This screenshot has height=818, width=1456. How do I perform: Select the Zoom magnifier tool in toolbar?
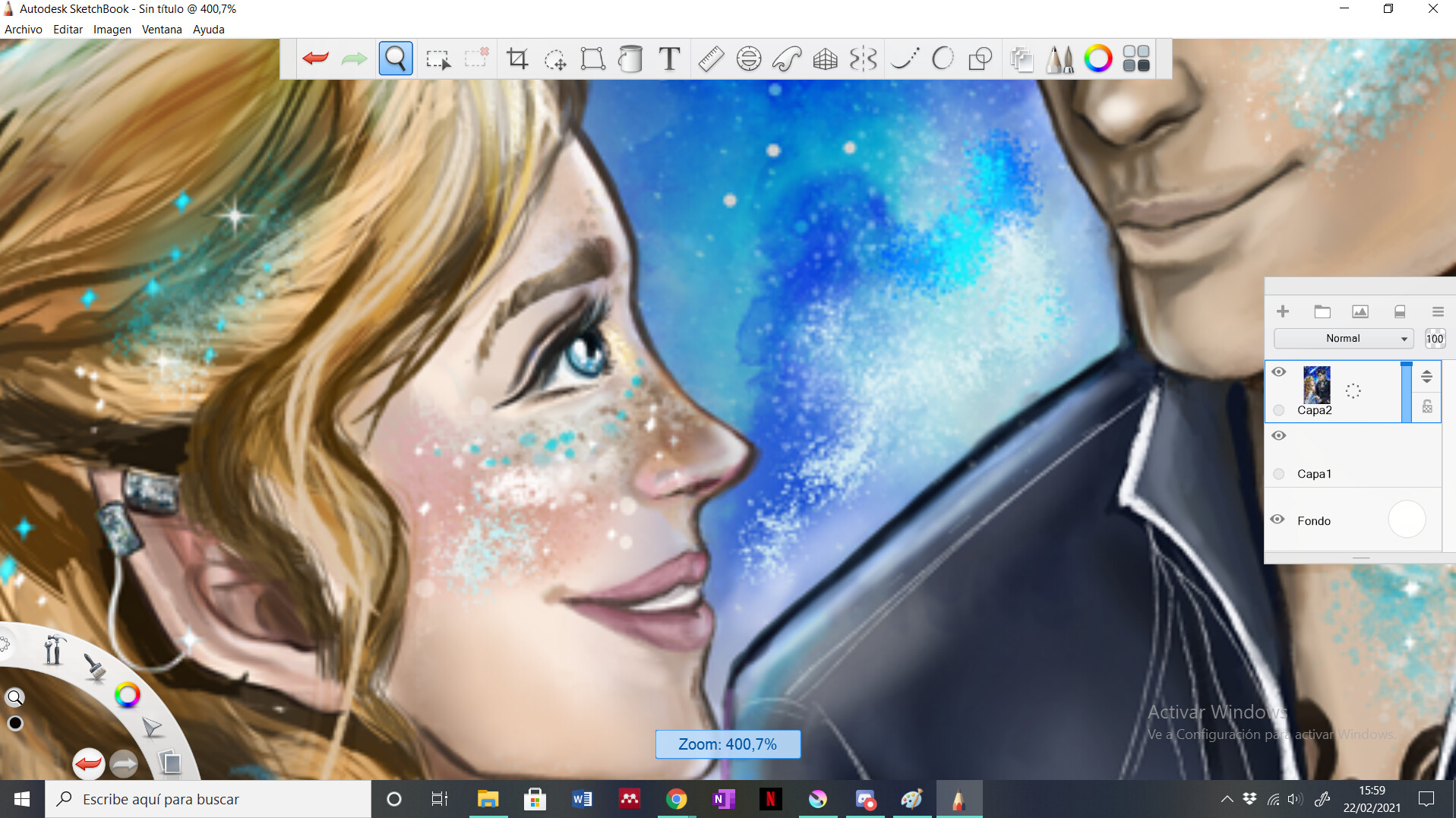(x=396, y=58)
